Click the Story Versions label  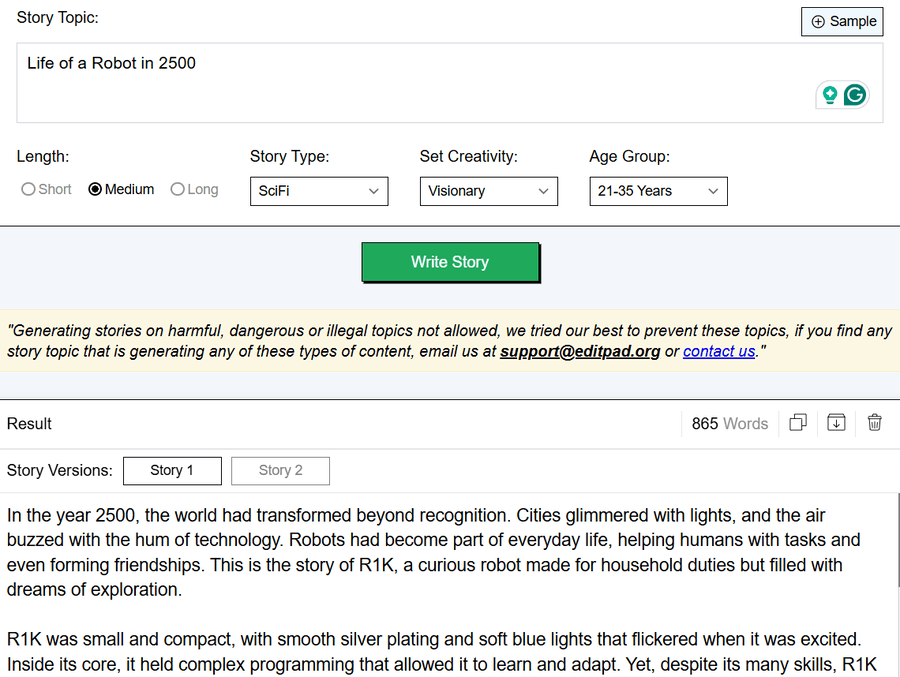(x=60, y=470)
